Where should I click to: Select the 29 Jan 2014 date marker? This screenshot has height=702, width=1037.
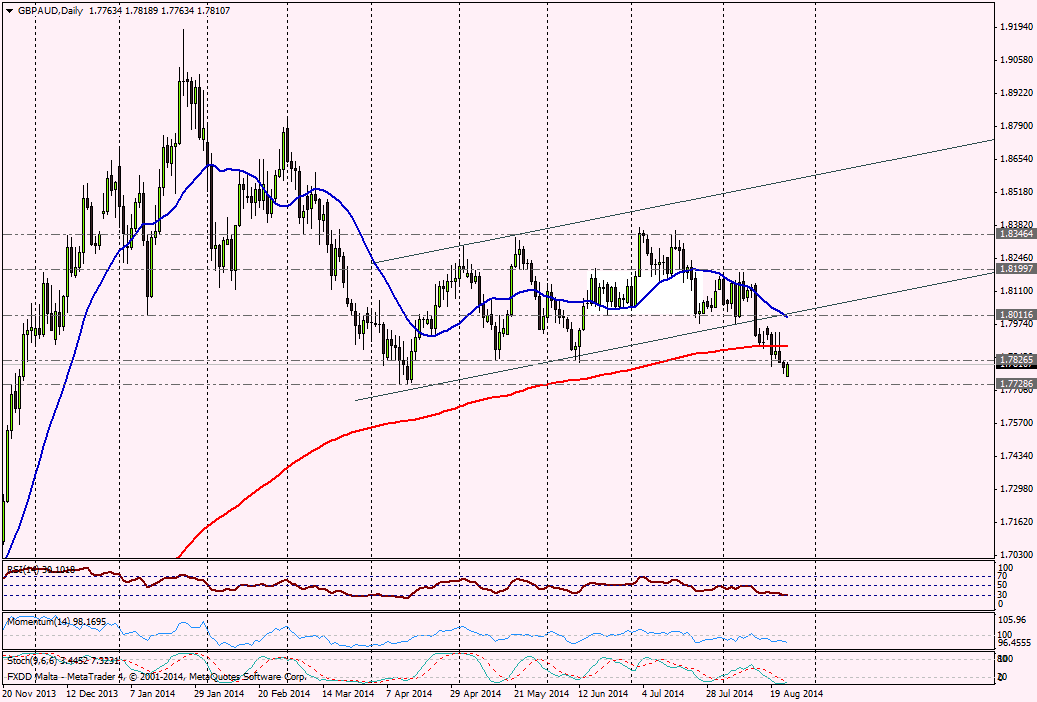217,692
